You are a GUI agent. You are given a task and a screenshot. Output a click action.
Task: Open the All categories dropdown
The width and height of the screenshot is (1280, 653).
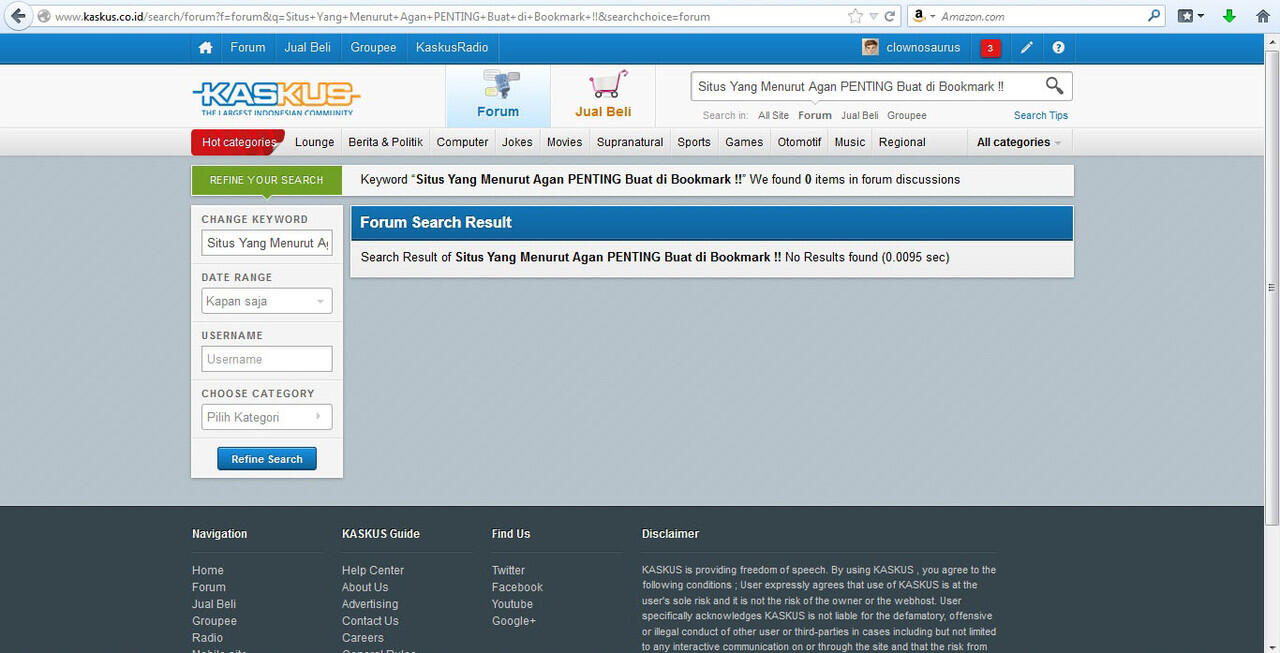(x=1017, y=142)
